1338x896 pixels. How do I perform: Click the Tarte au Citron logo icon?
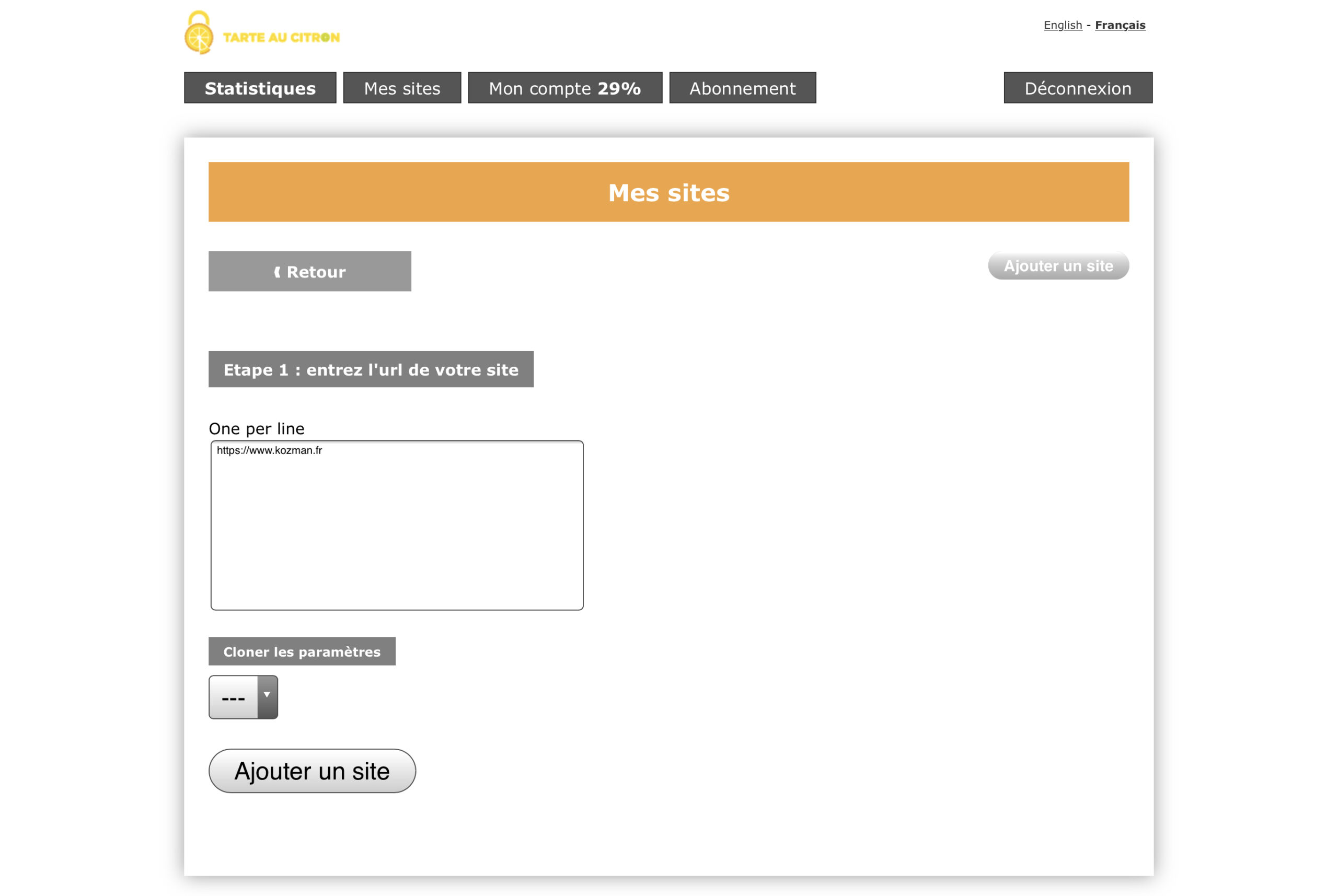click(197, 35)
